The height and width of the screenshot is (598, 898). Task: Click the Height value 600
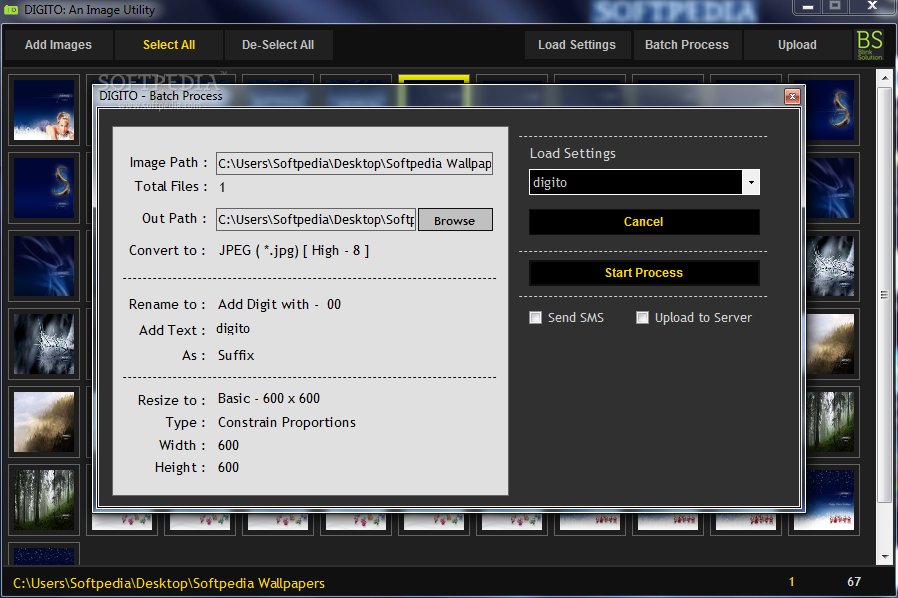coord(229,467)
